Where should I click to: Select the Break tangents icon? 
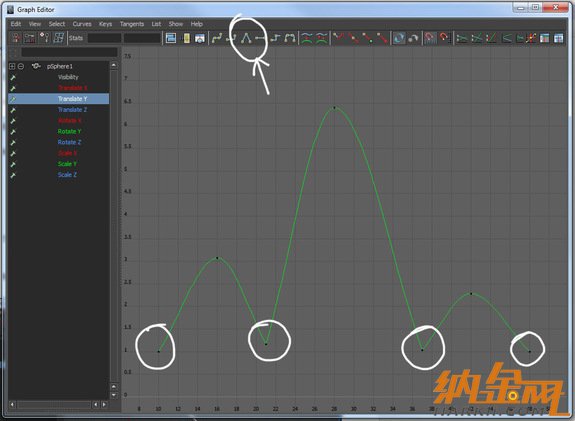point(338,38)
